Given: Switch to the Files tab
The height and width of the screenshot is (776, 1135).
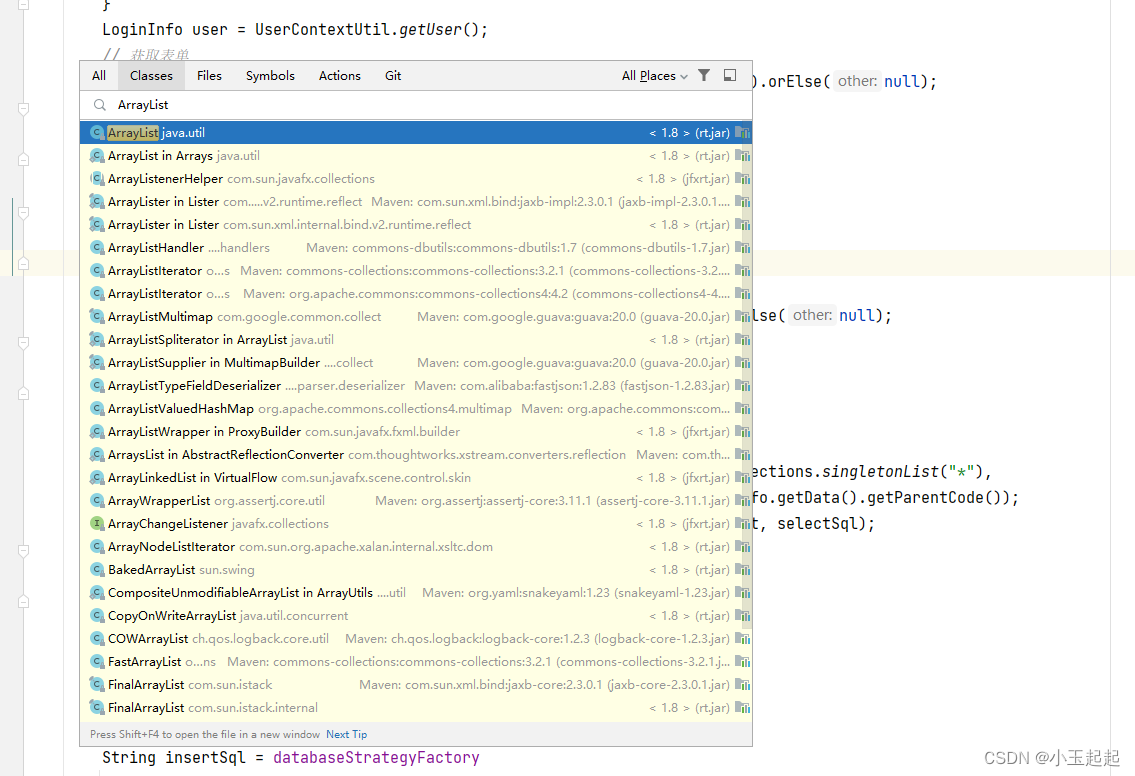Looking at the screenshot, I should click(x=209, y=75).
